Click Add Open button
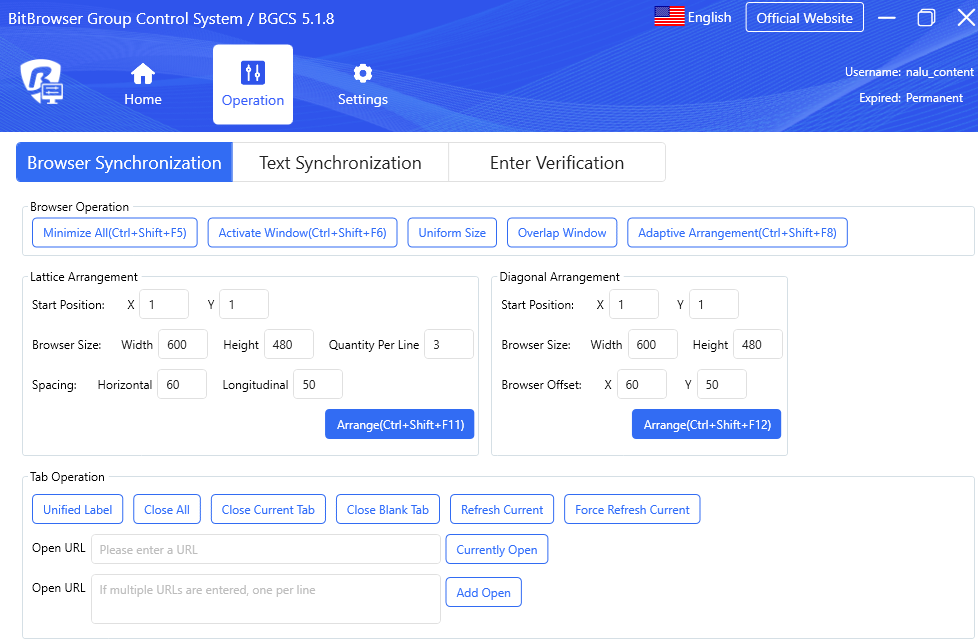The image size is (978, 642). click(483, 592)
